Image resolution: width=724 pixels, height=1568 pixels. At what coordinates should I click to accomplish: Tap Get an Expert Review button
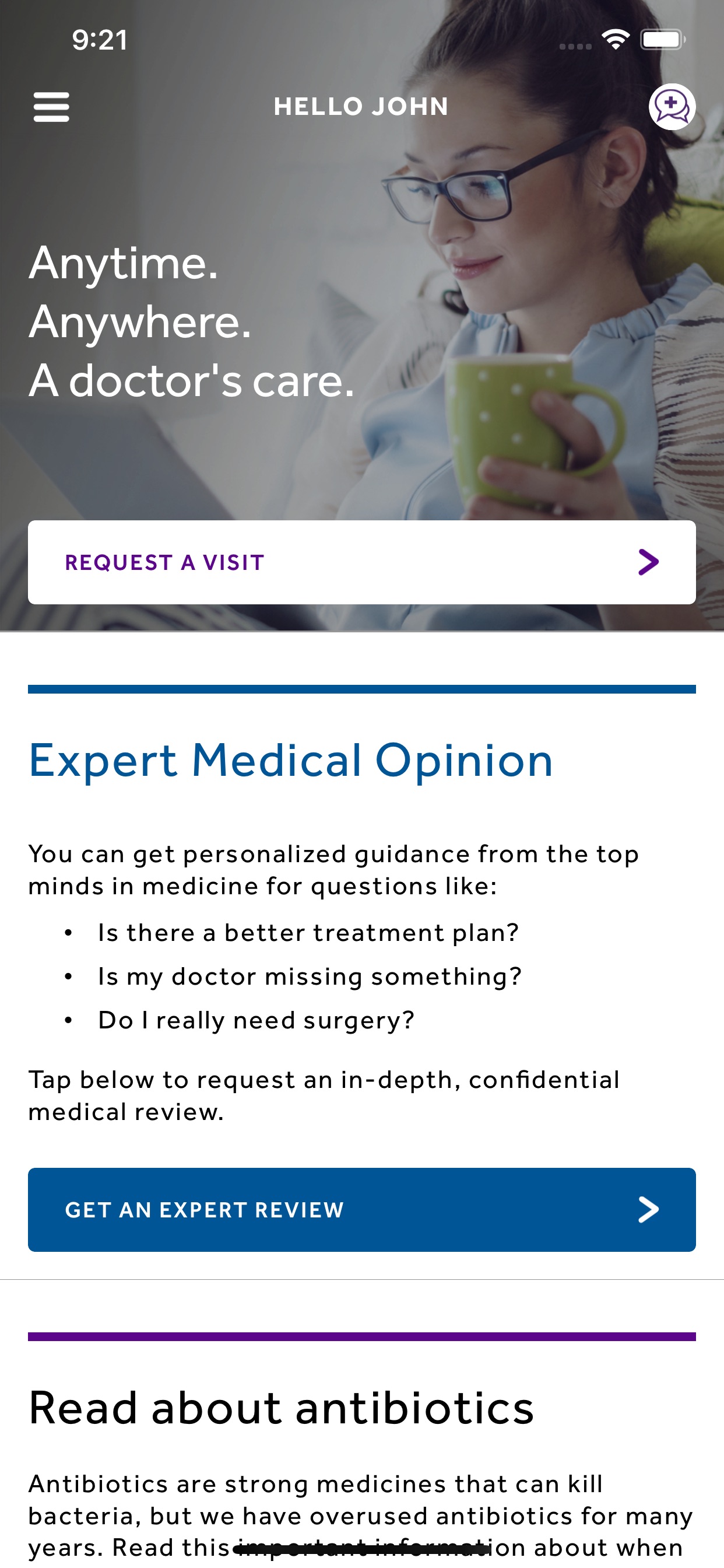coord(362,1210)
